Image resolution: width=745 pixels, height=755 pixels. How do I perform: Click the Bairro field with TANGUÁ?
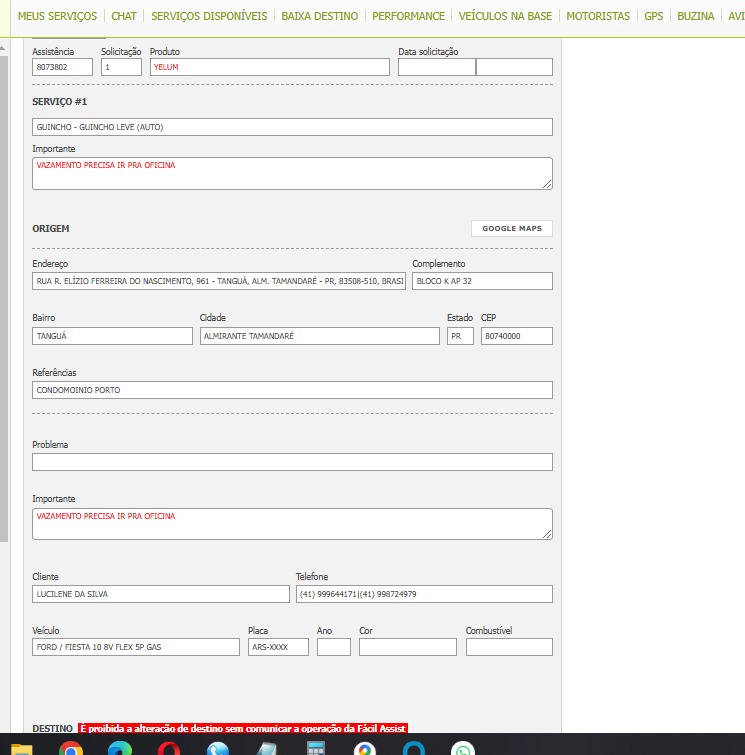point(112,336)
